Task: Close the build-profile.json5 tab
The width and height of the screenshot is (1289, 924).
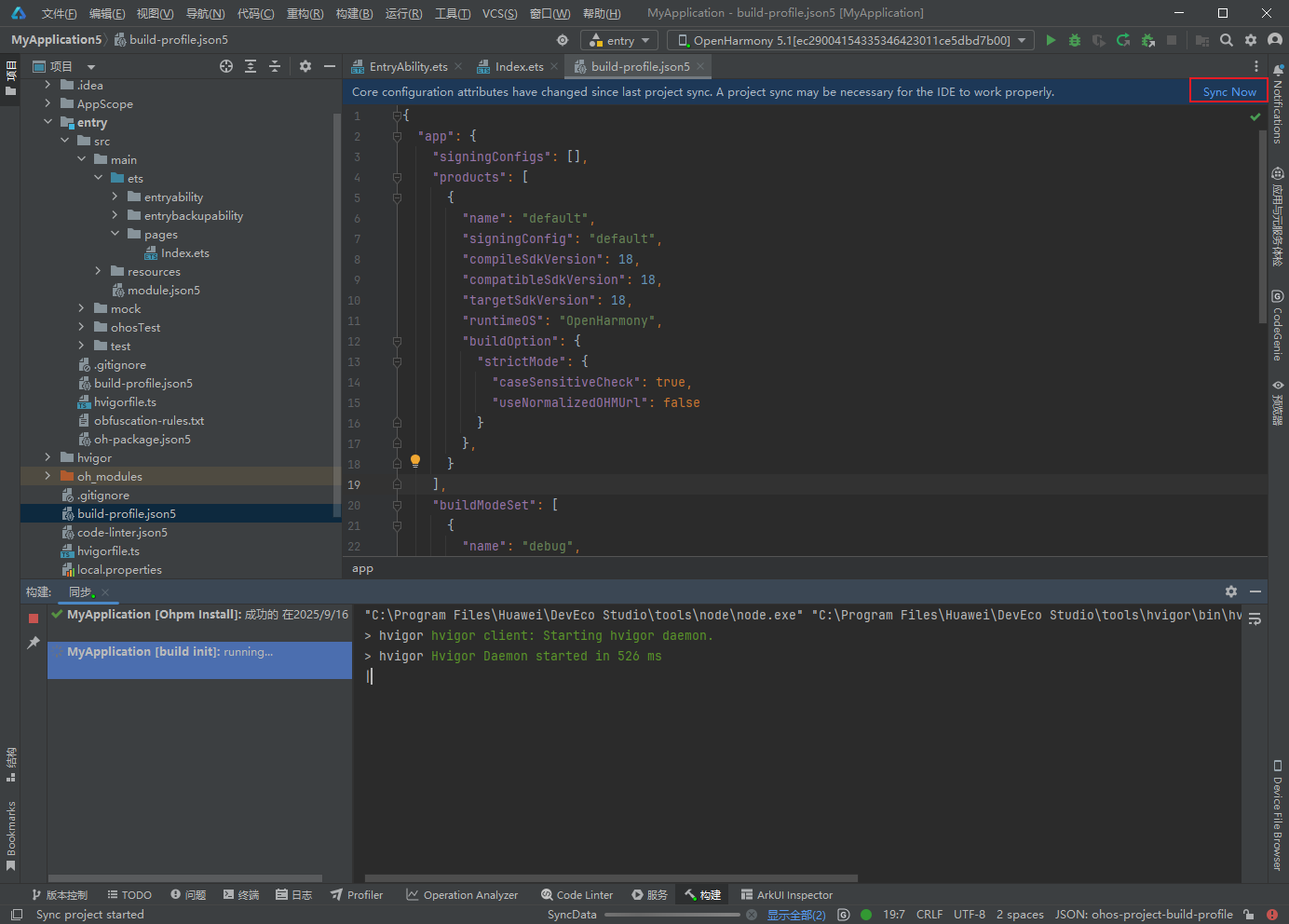Action: click(x=700, y=66)
